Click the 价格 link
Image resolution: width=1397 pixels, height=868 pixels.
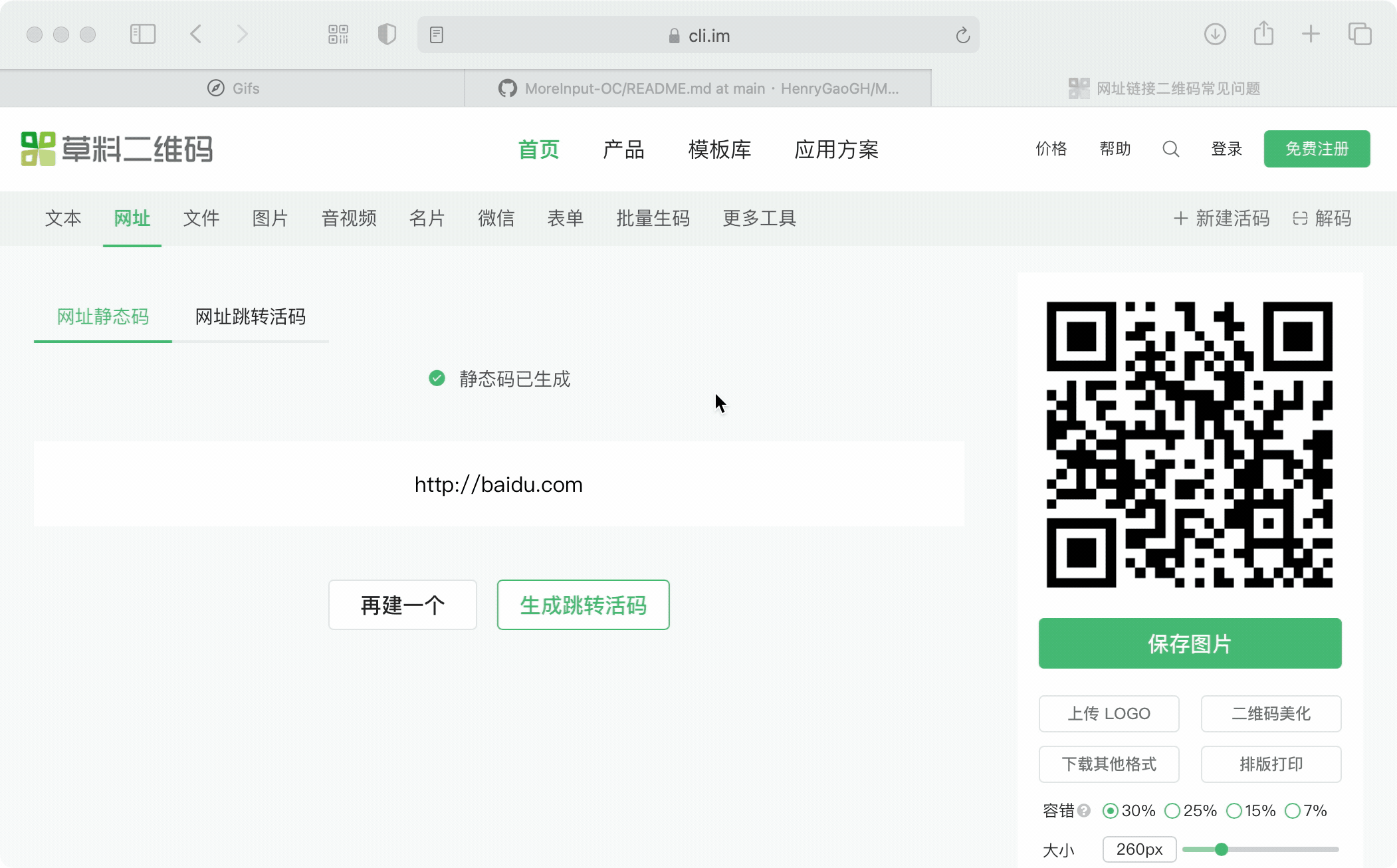[1051, 149]
